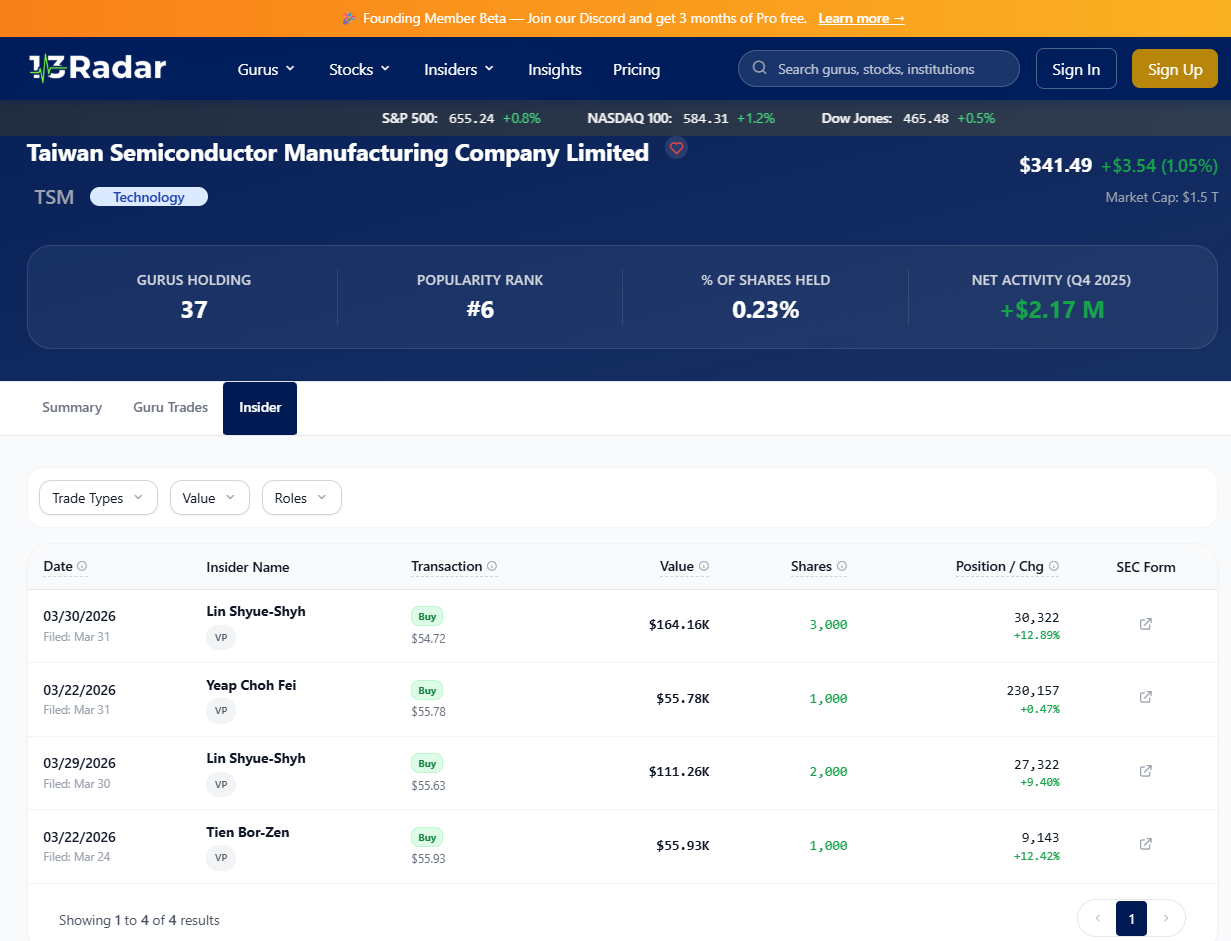Switch to the Summary tab

[x=72, y=407]
